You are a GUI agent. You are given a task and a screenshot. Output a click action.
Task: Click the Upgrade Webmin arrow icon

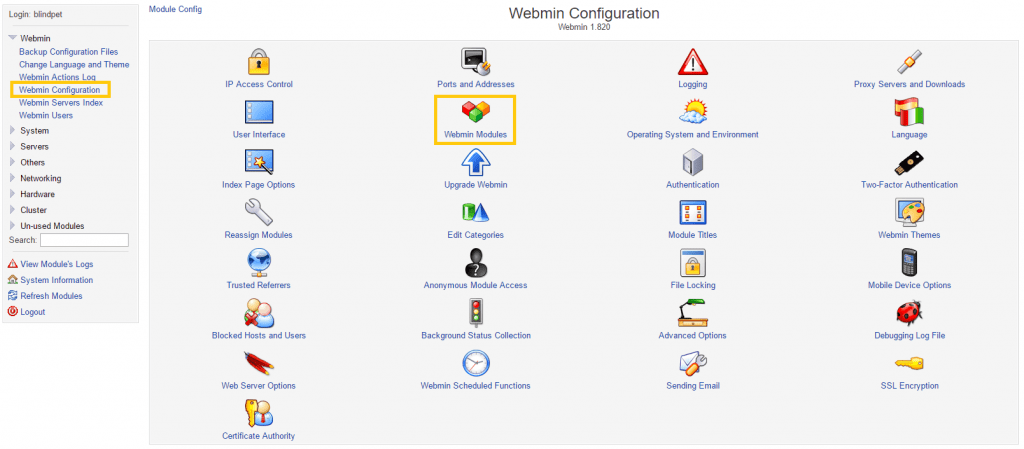[475, 163]
